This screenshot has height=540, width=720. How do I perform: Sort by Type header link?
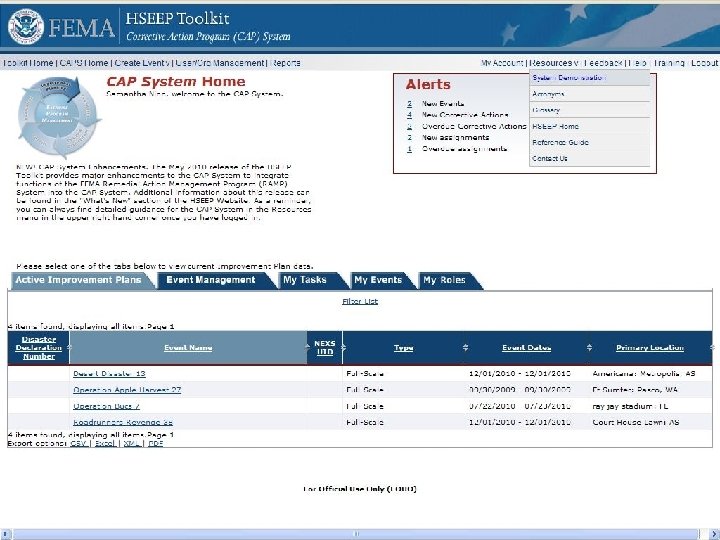click(404, 348)
